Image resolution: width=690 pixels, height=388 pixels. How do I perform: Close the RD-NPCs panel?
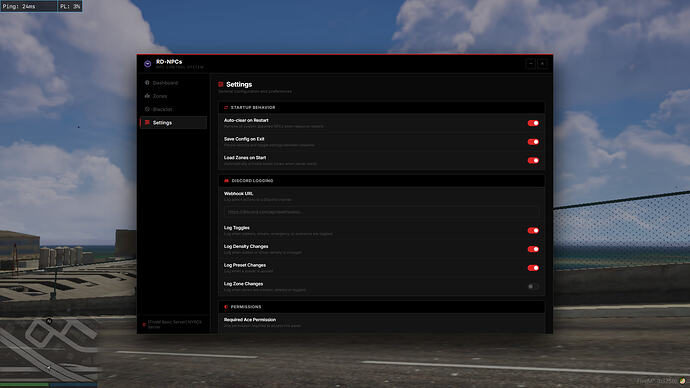click(543, 64)
